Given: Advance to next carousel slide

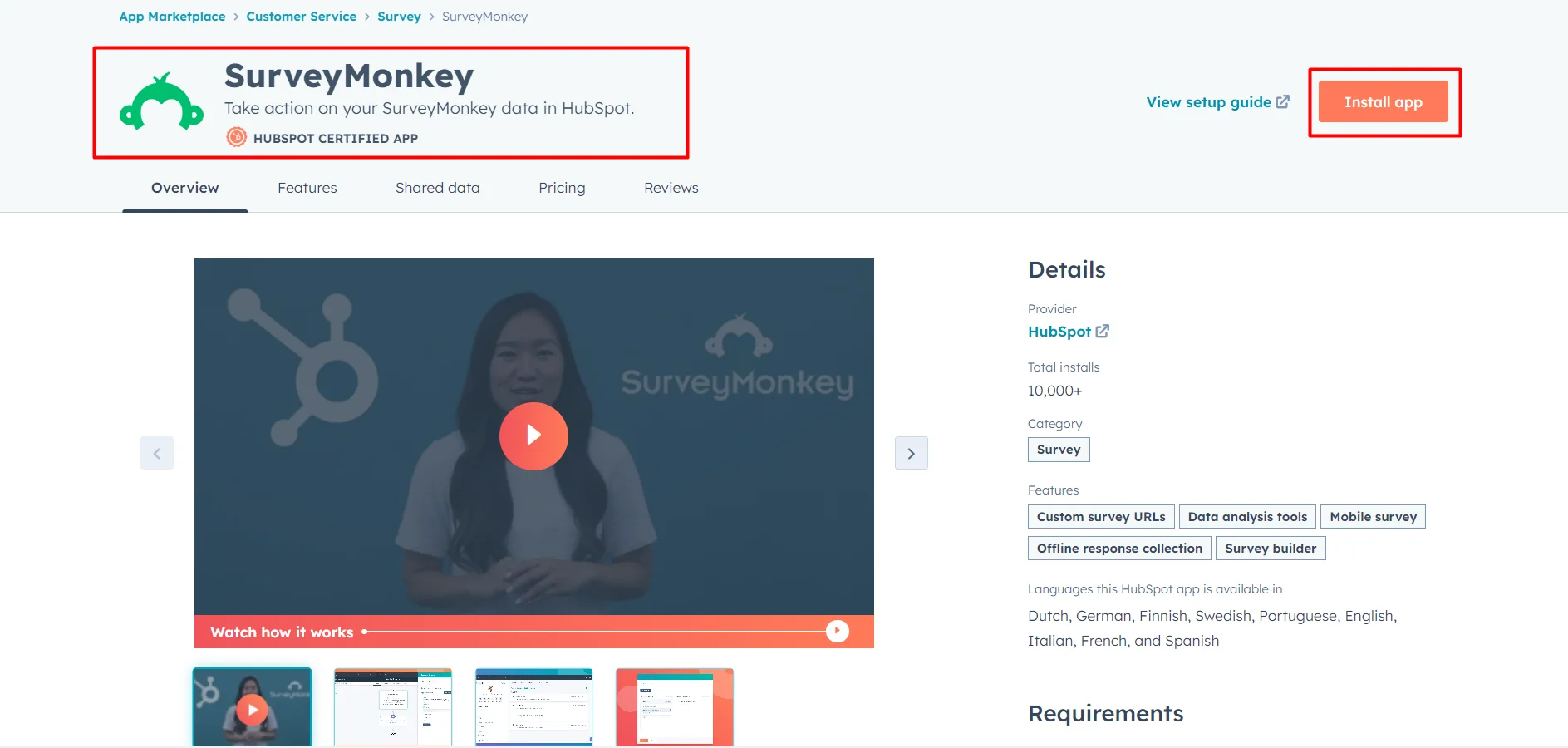Looking at the screenshot, I should (x=912, y=453).
